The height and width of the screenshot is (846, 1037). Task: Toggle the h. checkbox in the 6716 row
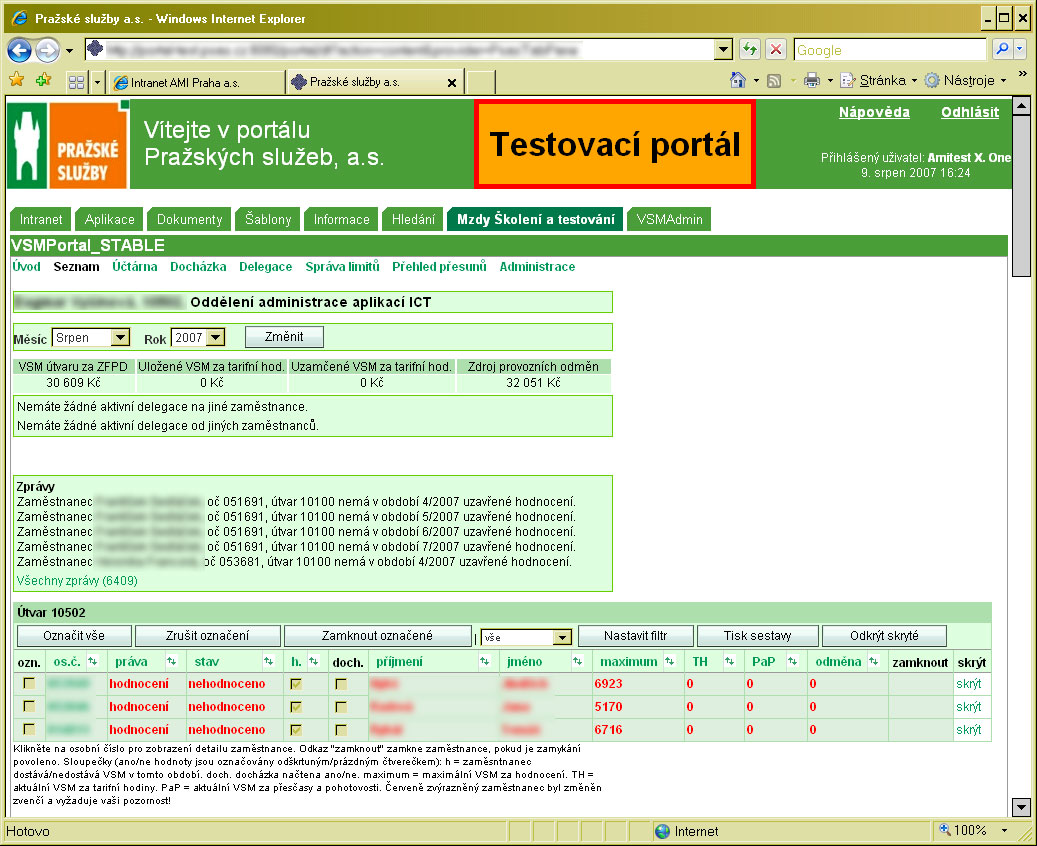(296, 730)
